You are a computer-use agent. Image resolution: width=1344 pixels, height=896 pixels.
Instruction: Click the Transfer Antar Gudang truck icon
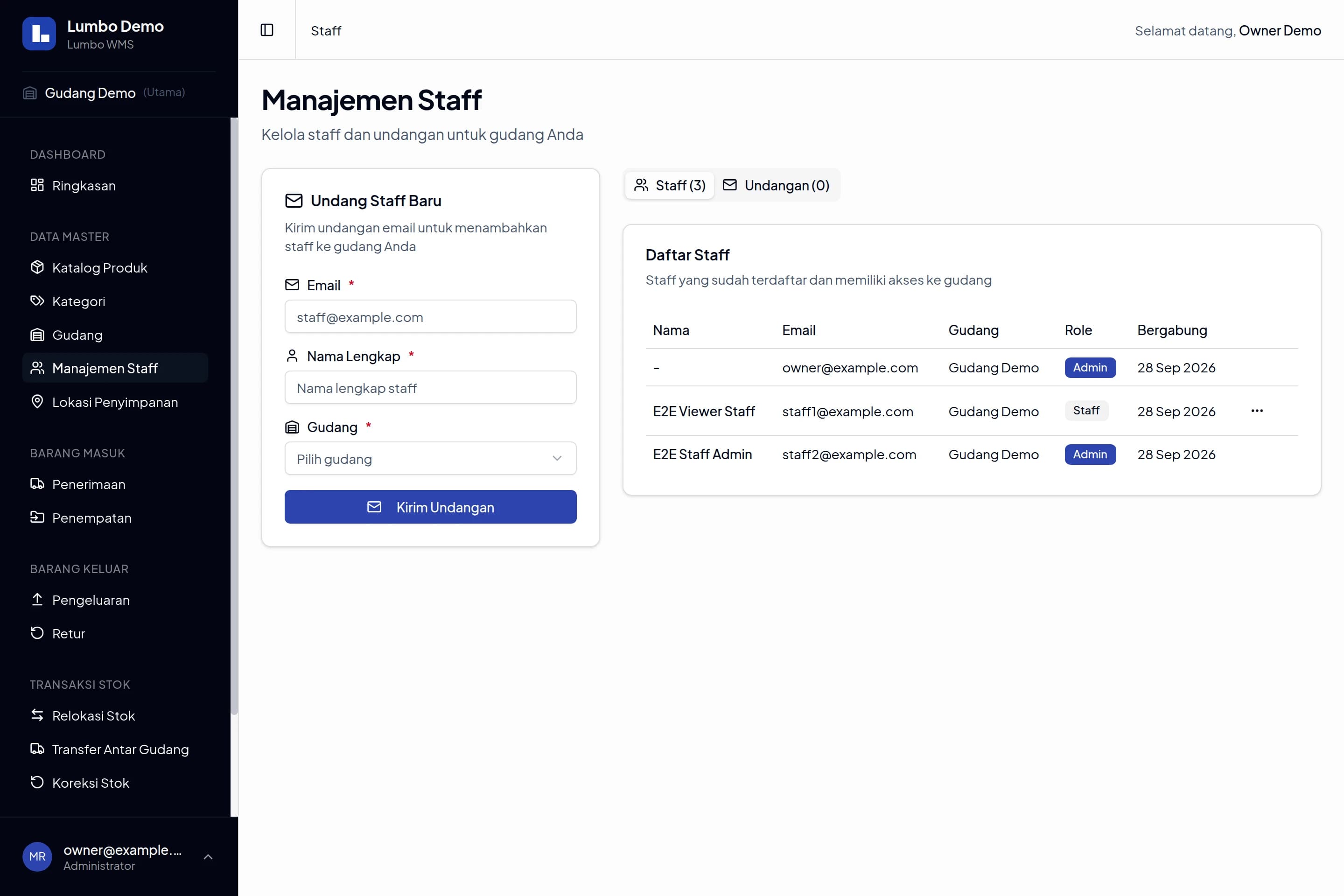click(x=37, y=749)
